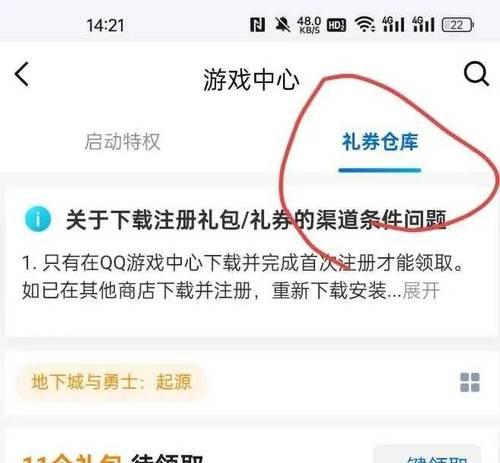
Task: Tap the muted bell status icon
Action: pos(282,25)
